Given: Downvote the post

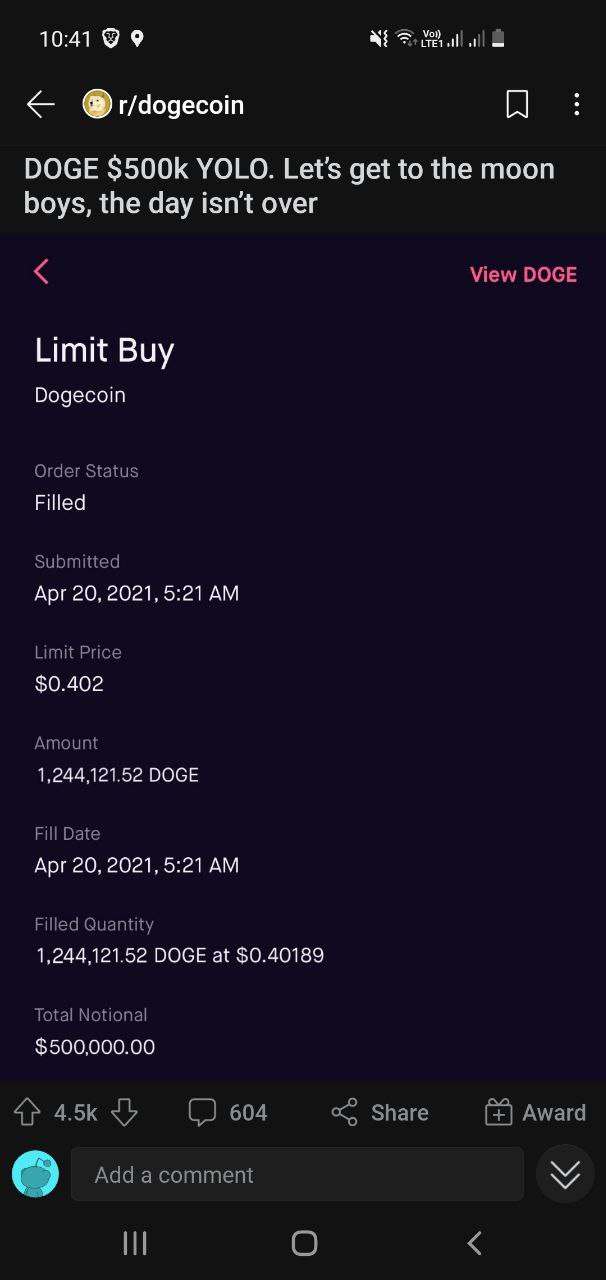Looking at the screenshot, I should click(x=123, y=1112).
